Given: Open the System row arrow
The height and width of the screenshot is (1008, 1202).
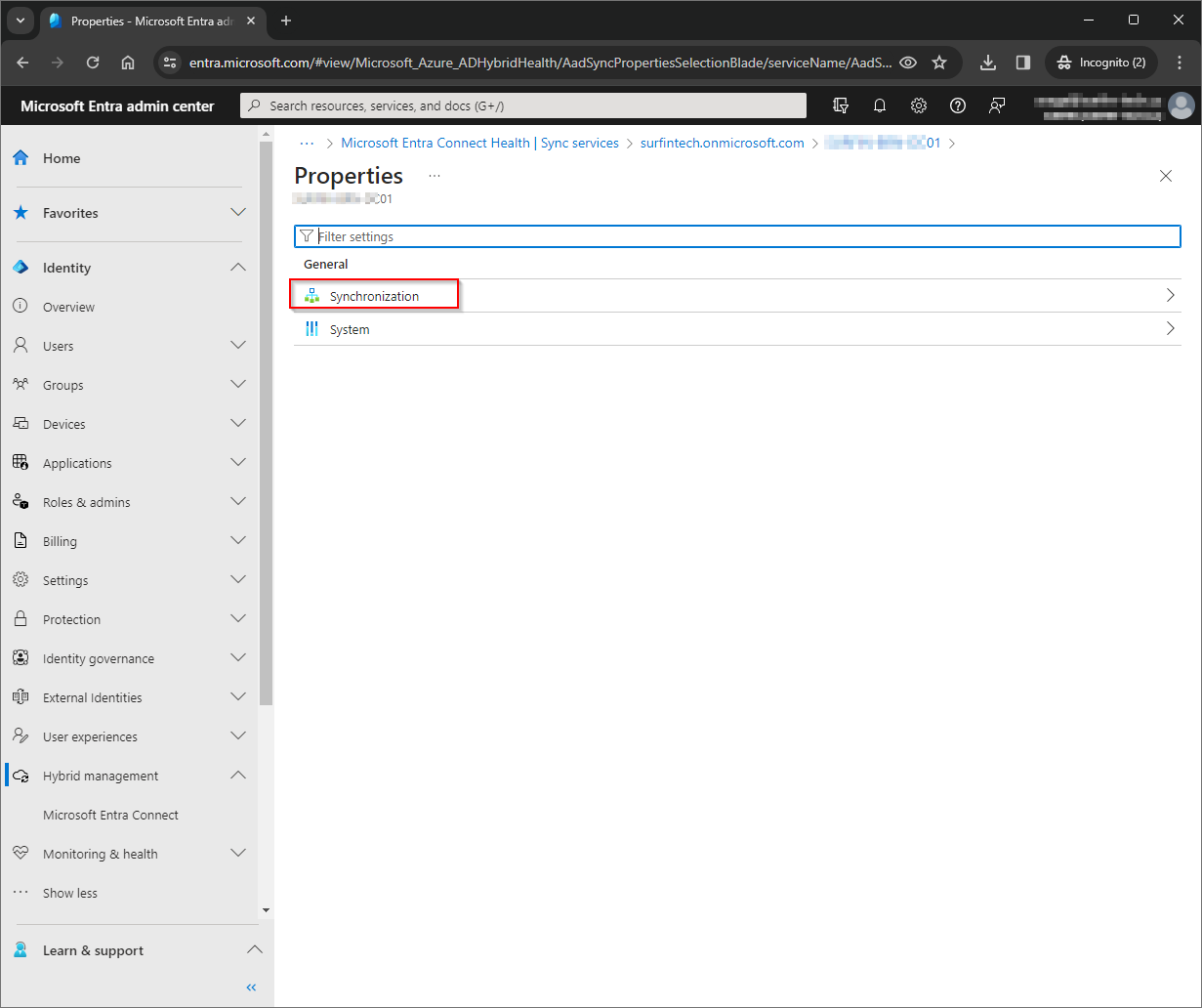Looking at the screenshot, I should coord(1171,329).
